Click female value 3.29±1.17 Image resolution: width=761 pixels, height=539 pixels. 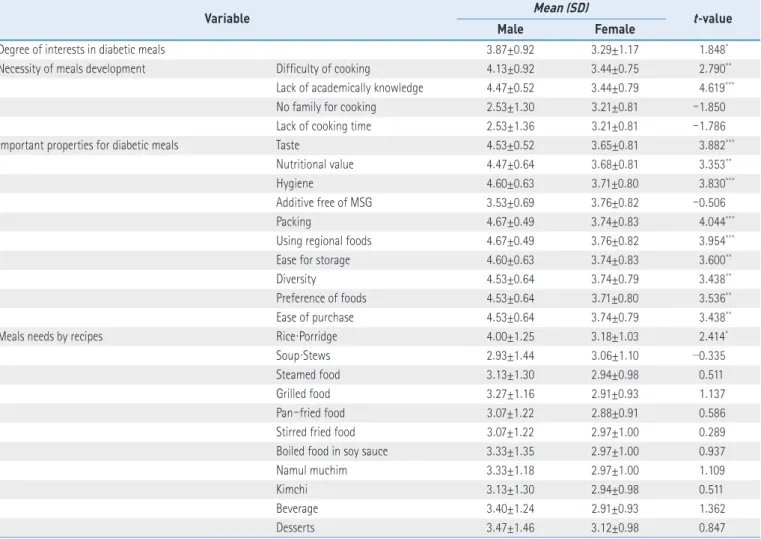614,49
